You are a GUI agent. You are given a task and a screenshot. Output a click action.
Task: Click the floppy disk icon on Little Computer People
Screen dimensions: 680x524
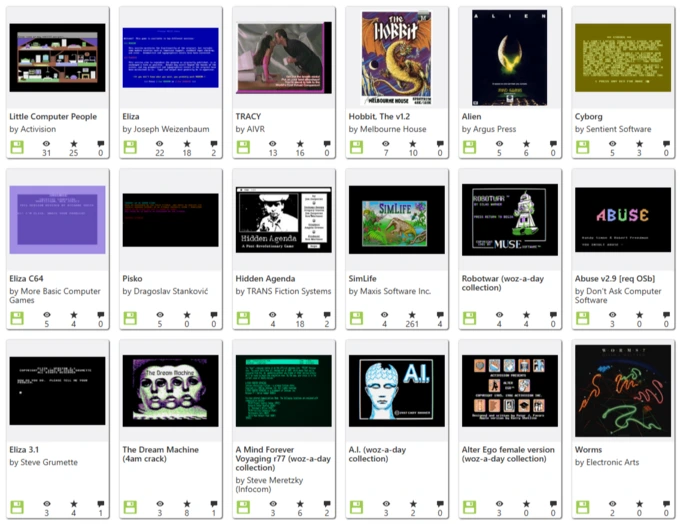coord(17,147)
